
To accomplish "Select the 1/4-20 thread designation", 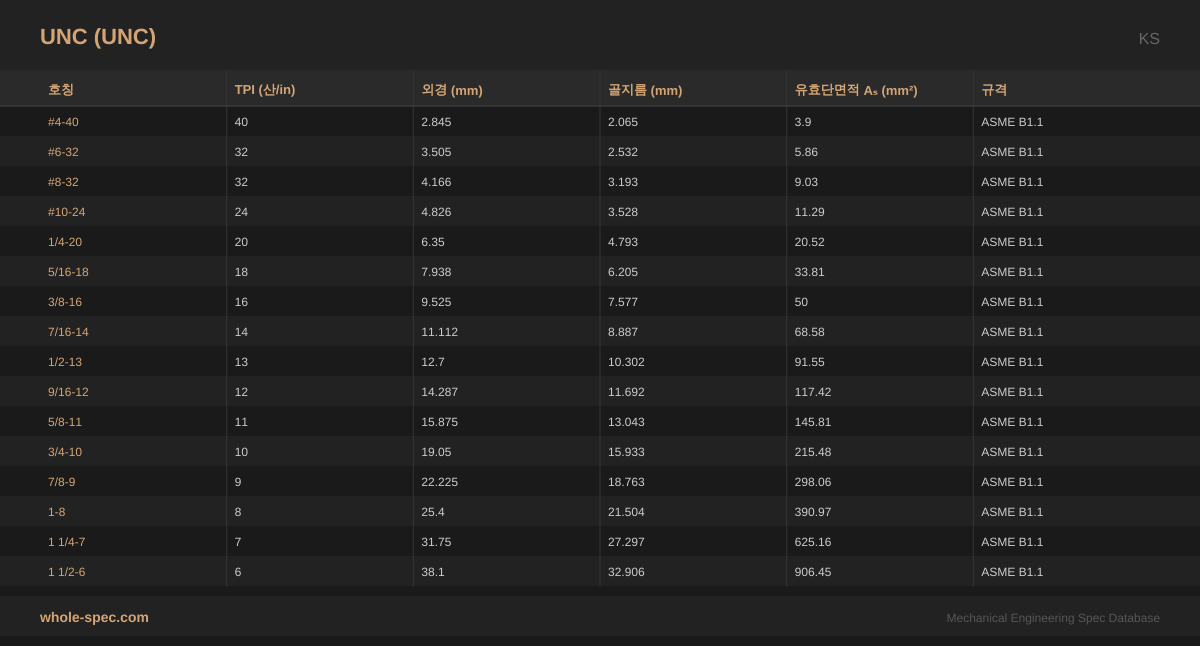I will coord(65,242).
